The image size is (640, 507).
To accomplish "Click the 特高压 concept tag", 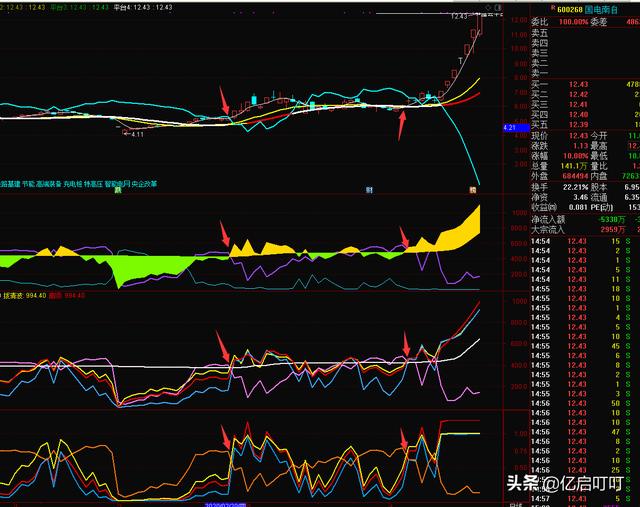I will pos(93,184).
